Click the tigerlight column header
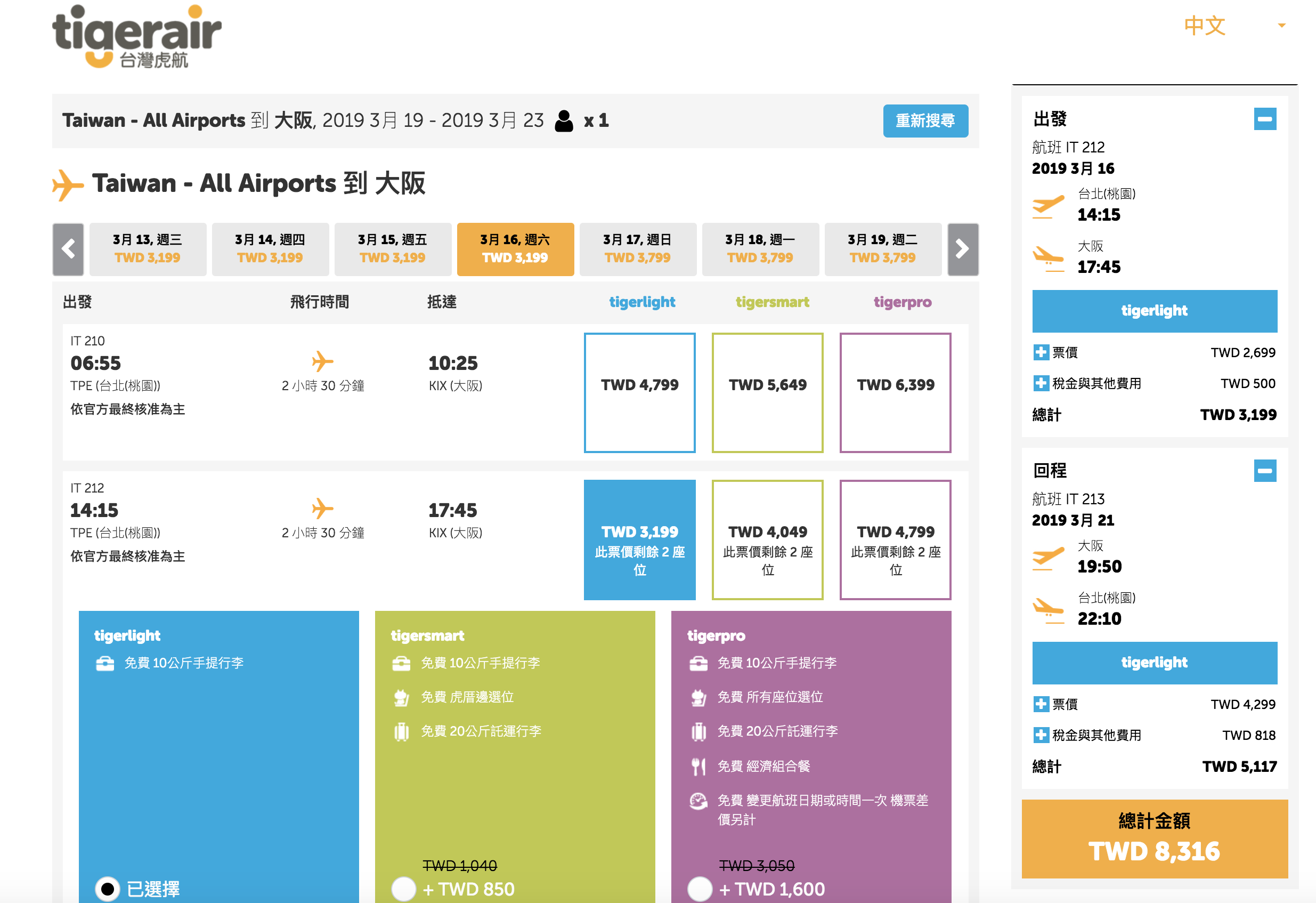The height and width of the screenshot is (903, 1316). click(642, 302)
